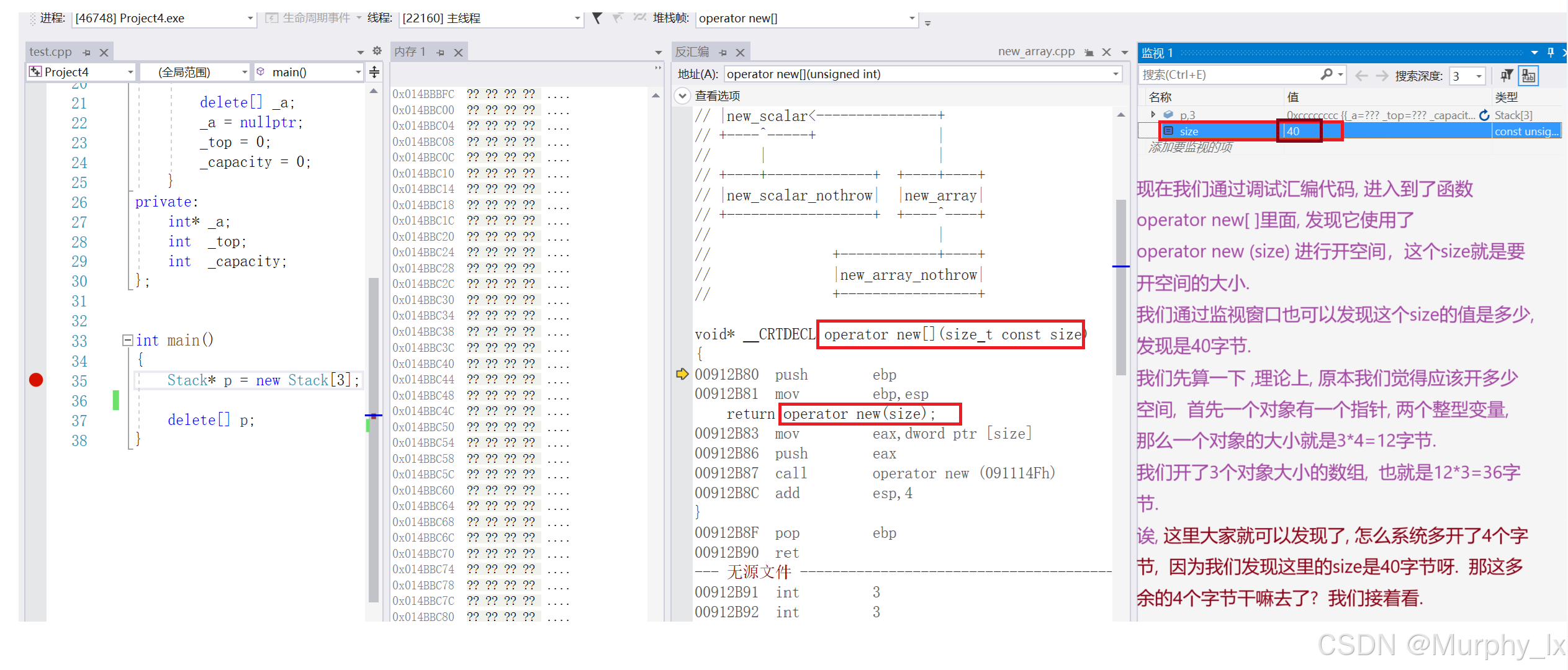Pin the test.cpp tab

click(x=87, y=53)
